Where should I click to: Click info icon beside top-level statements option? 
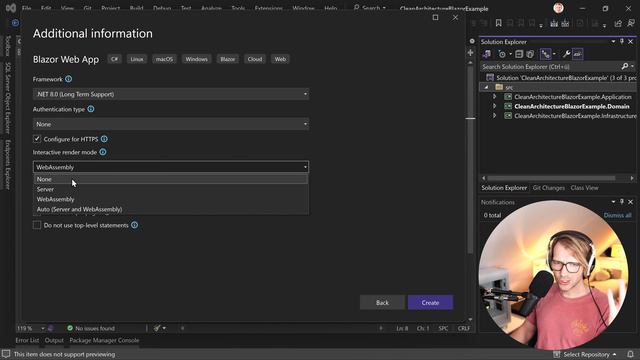(x=134, y=225)
